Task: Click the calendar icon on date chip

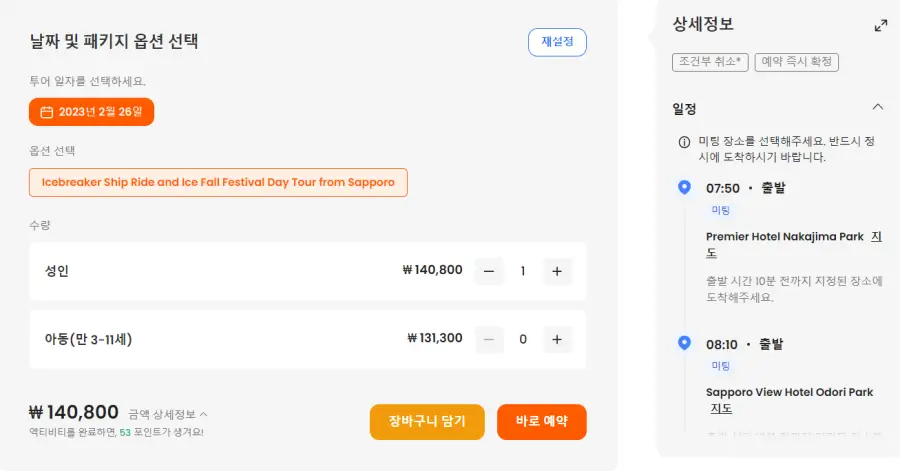Action: point(46,112)
